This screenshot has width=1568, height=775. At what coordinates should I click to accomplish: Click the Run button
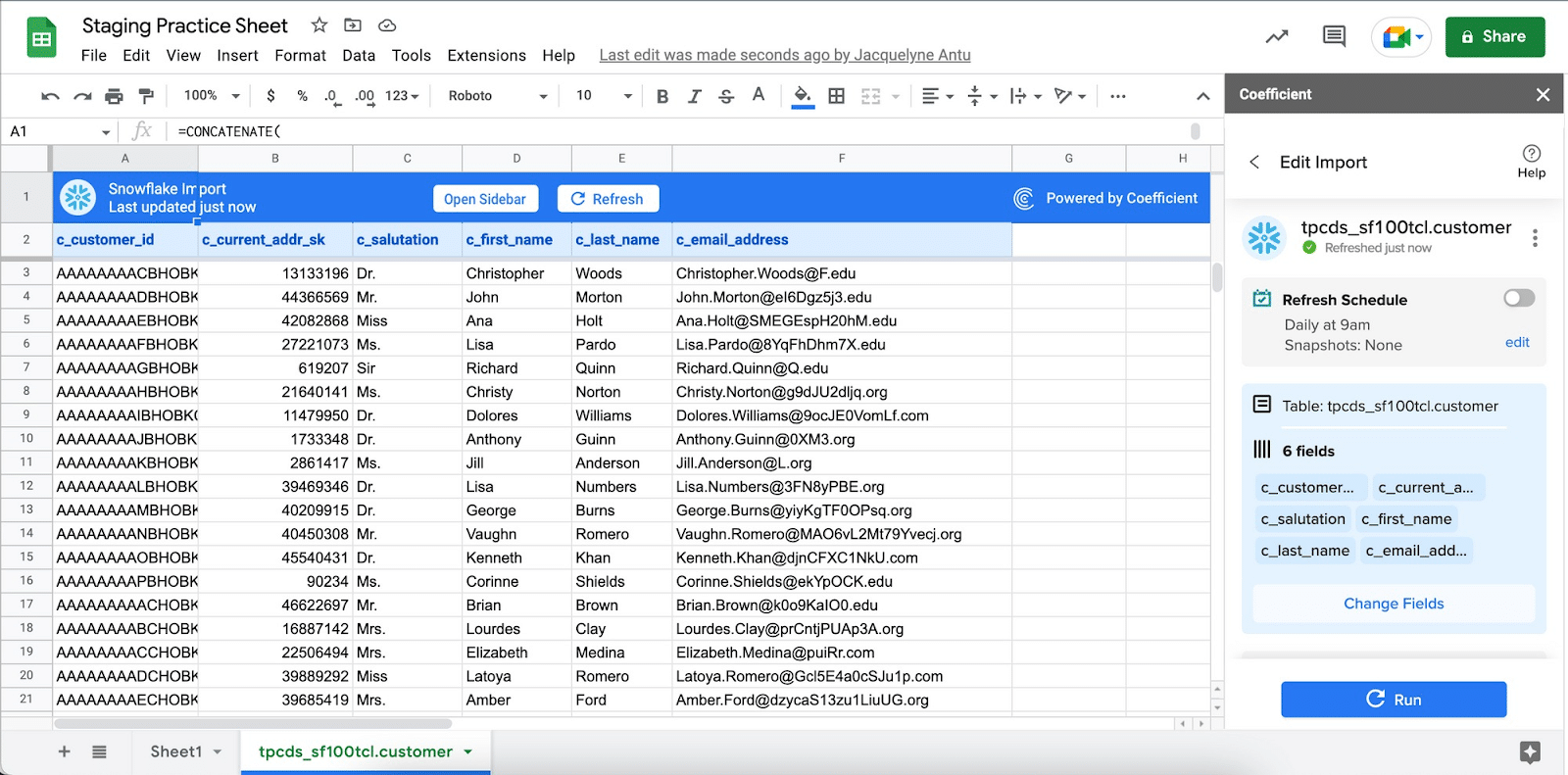click(x=1394, y=700)
